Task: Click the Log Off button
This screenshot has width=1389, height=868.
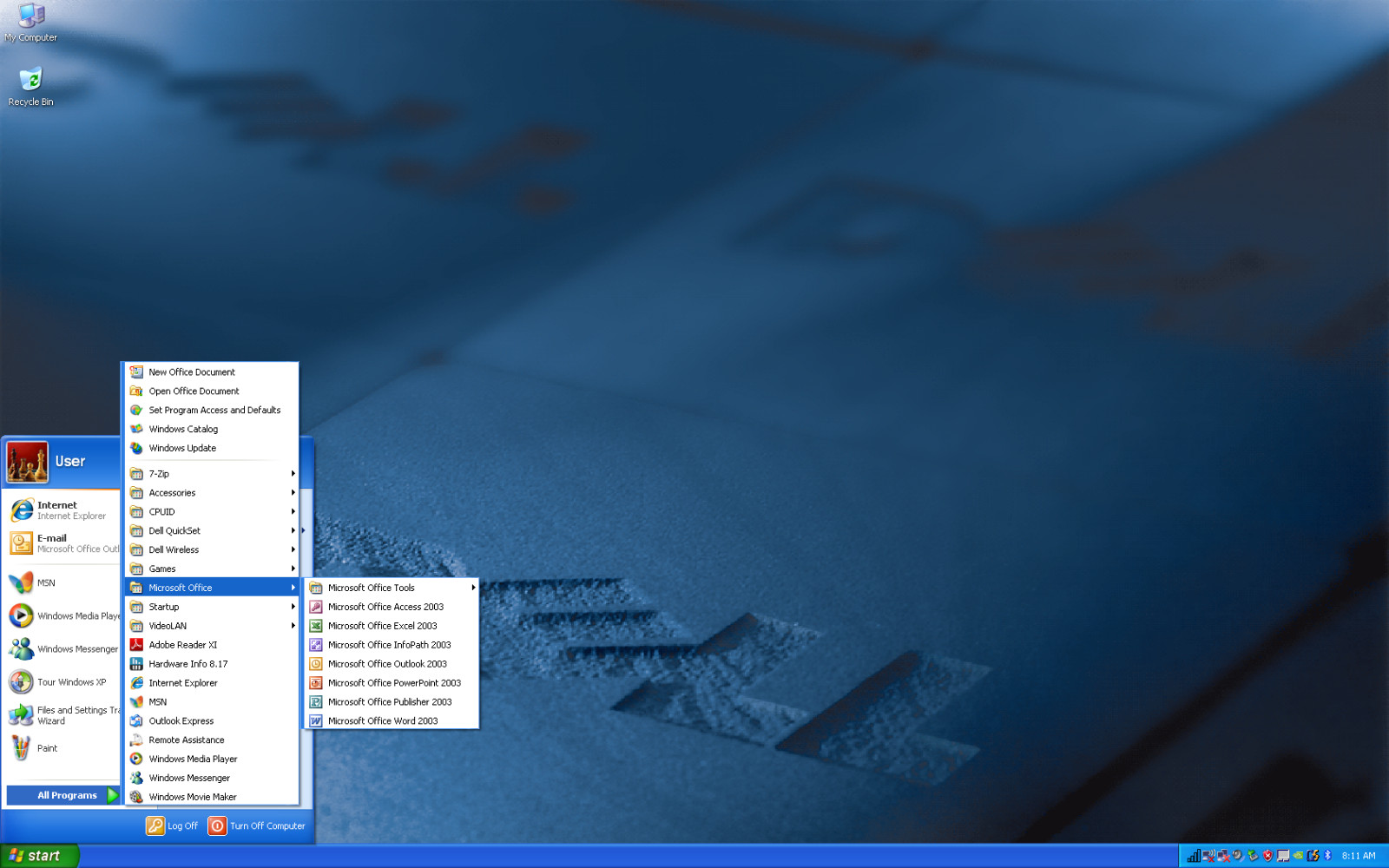Action: (172, 825)
